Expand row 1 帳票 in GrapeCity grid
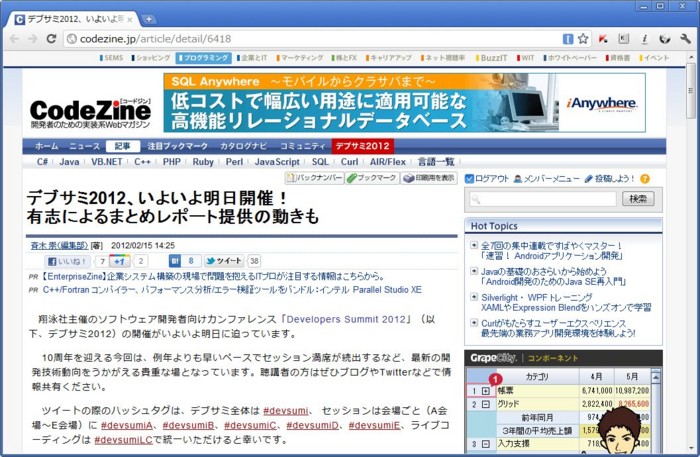The image size is (700, 457). [x=486, y=391]
